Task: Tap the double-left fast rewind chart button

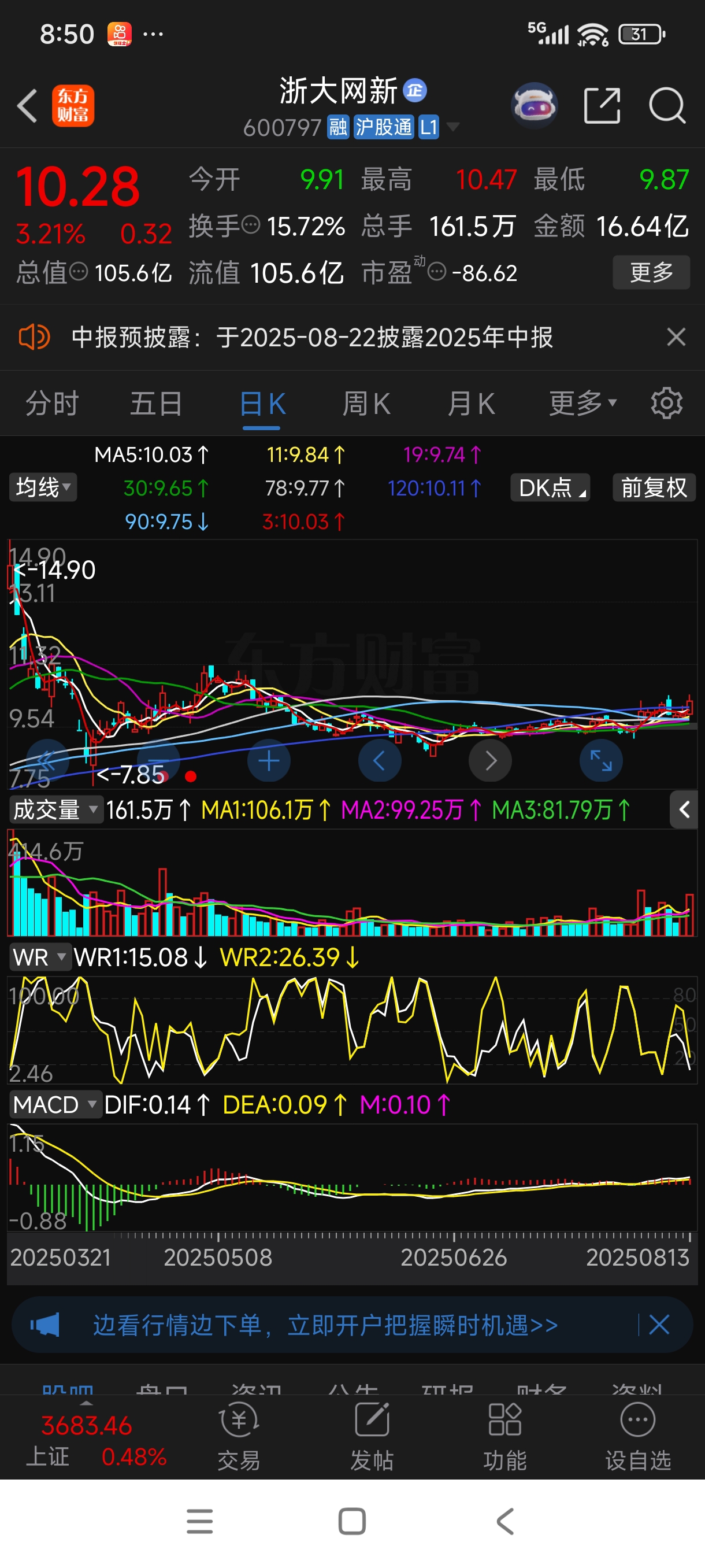Action: [47, 760]
